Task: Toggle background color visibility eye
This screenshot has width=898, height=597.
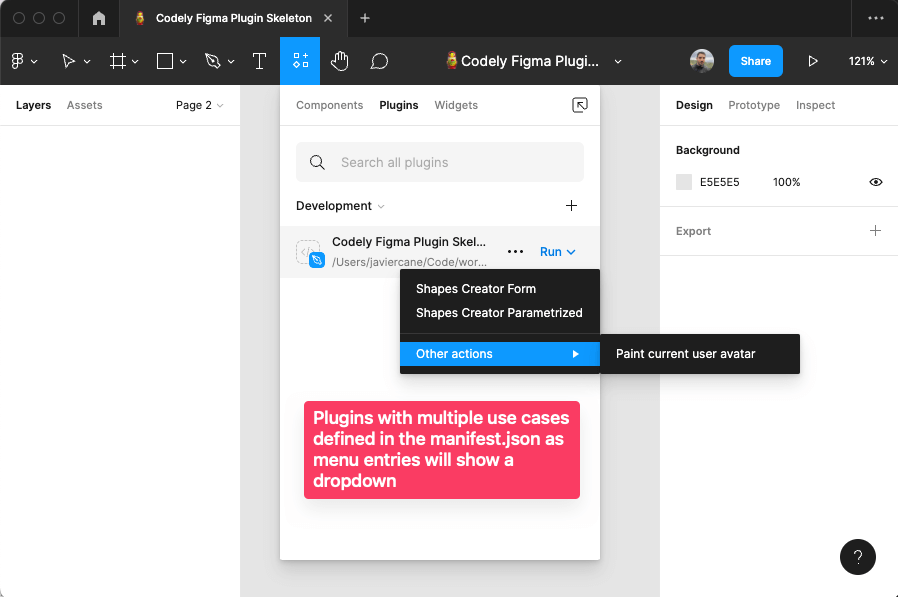Action: click(876, 182)
